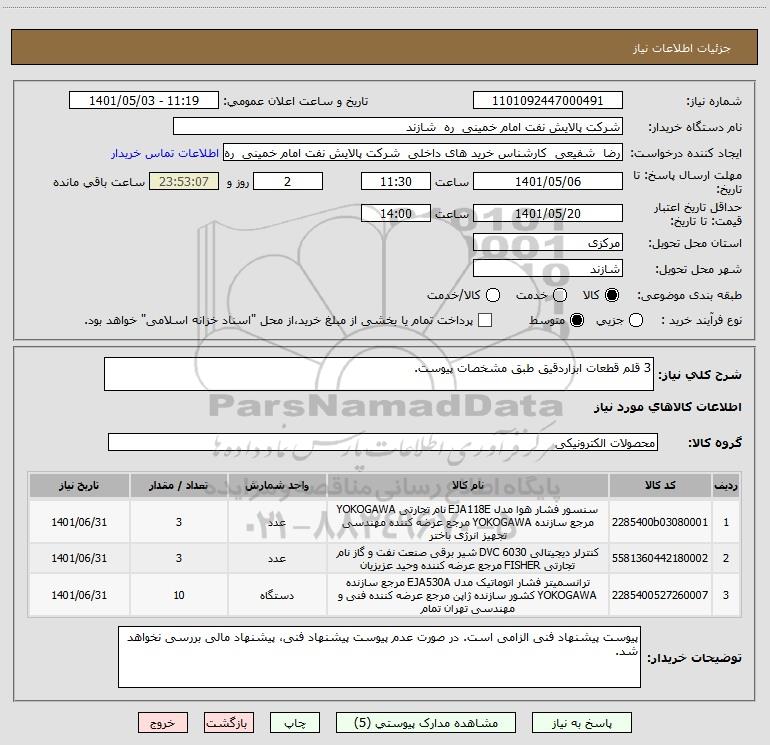Click the بازگشت back button
This screenshot has height=745, width=770.
(x=228, y=723)
